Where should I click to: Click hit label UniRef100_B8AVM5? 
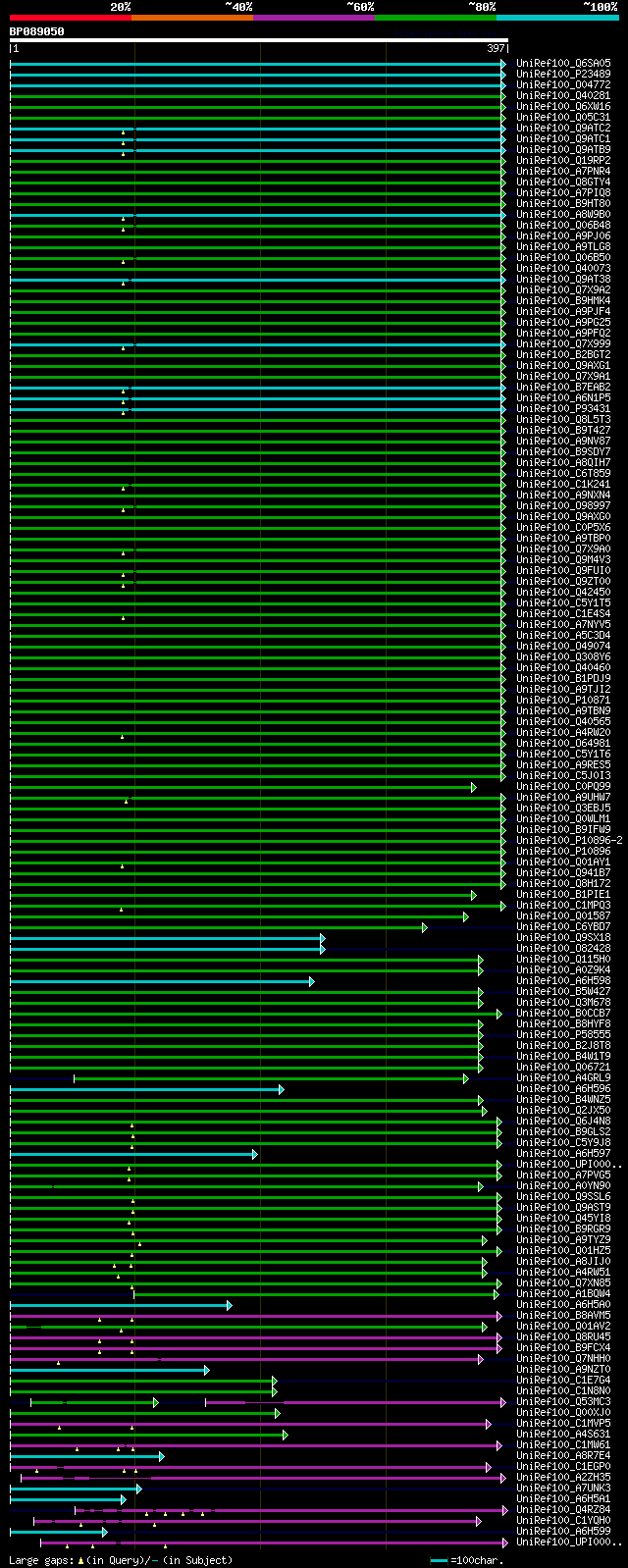563,1315
